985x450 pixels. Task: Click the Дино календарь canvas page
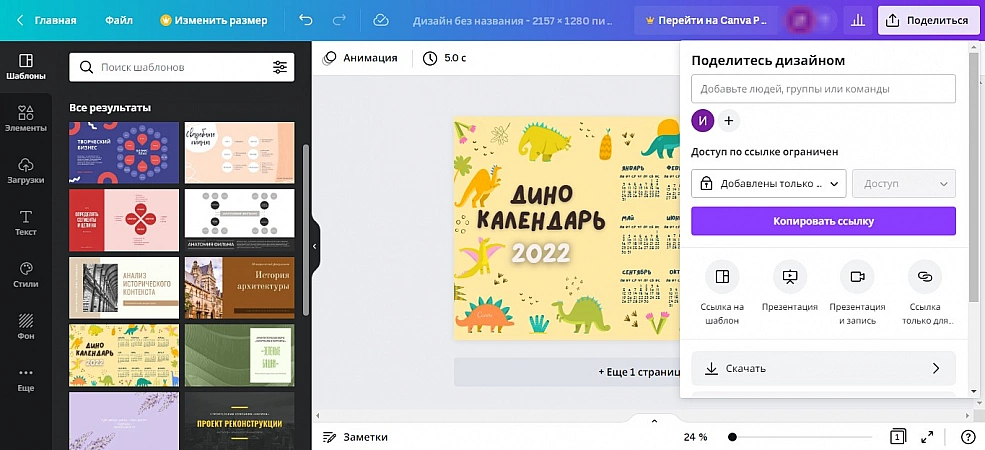(567, 228)
